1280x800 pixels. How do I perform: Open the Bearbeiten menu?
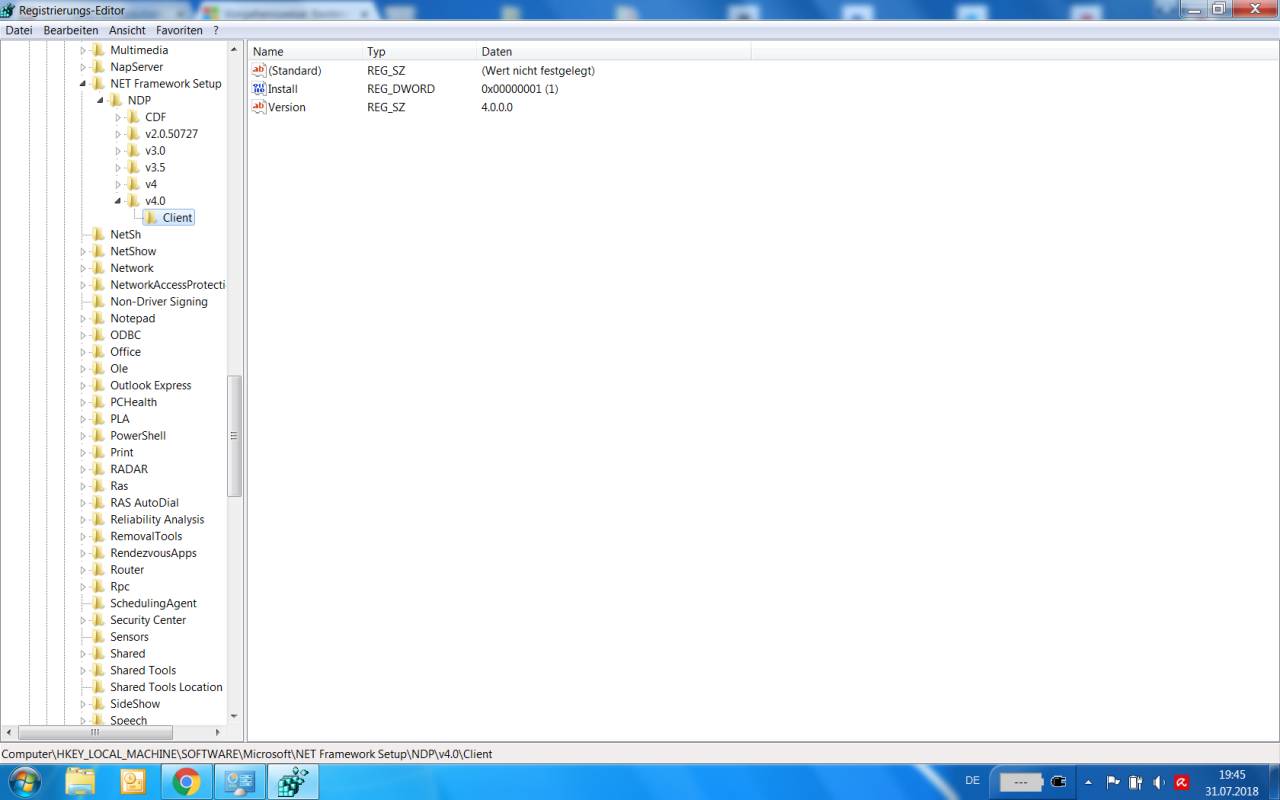(x=71, y=31)
